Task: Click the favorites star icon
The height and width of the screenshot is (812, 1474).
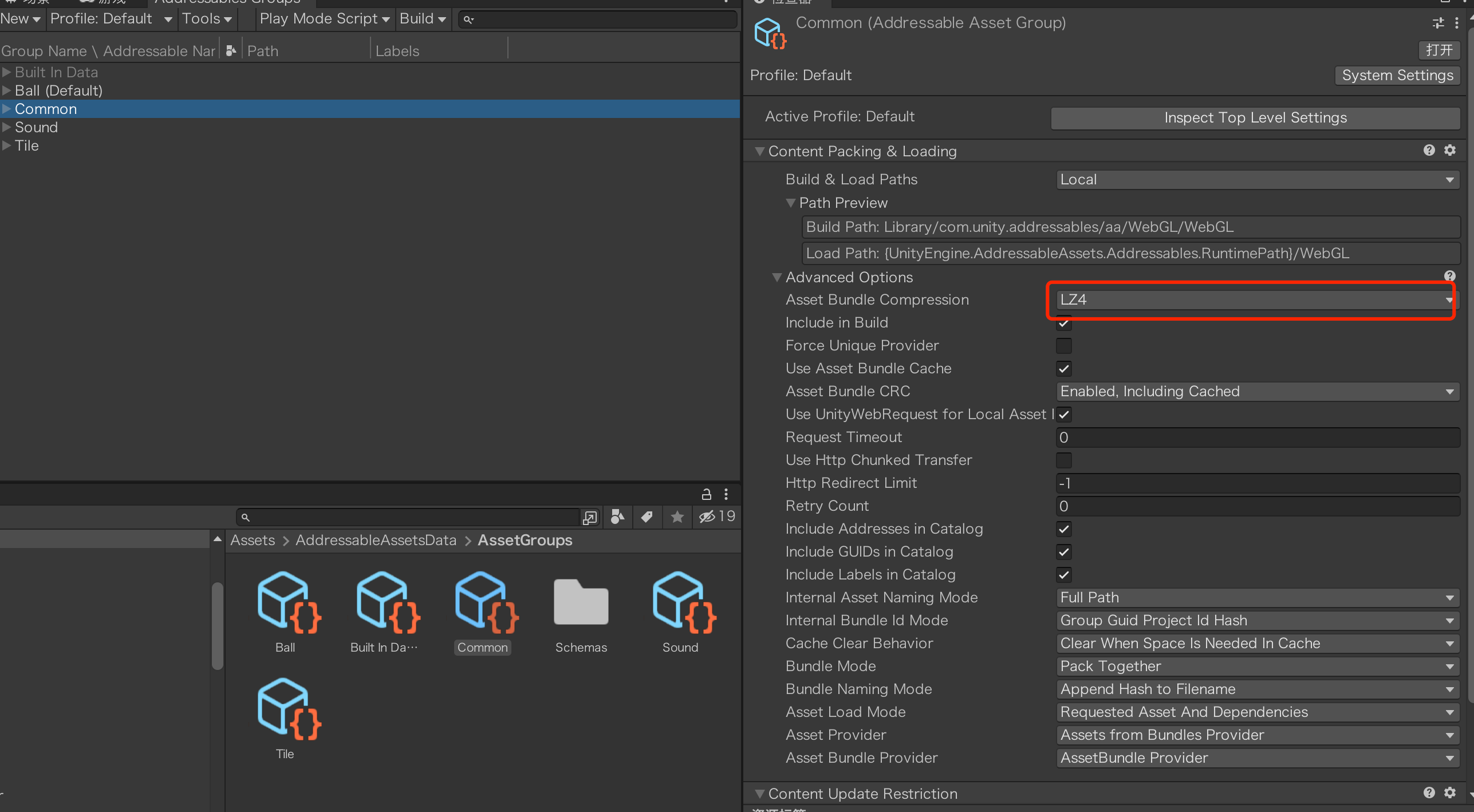Action: [677, 517]
